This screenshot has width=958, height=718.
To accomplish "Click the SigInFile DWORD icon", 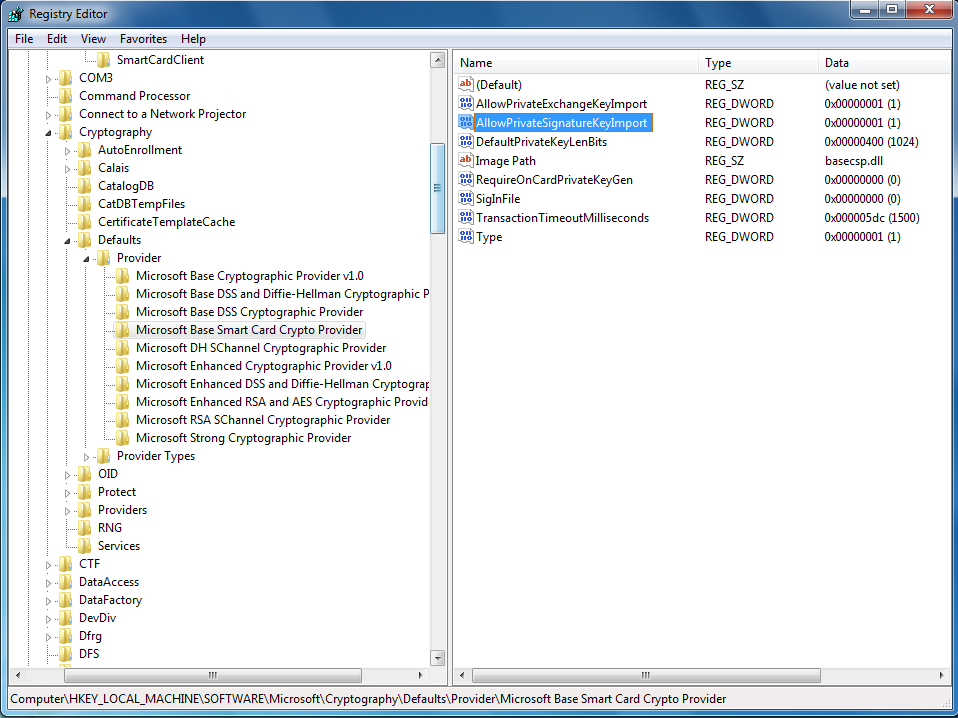I will [x=466, y=198].
